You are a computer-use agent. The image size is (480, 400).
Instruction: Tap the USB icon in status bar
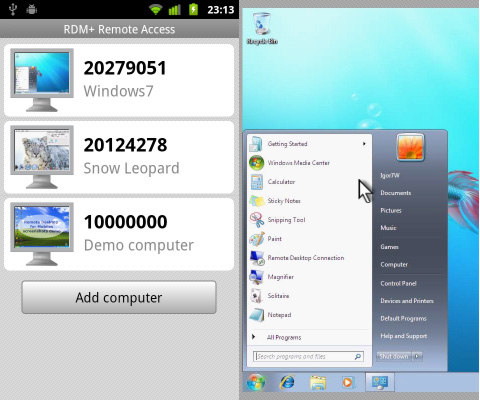13,9
